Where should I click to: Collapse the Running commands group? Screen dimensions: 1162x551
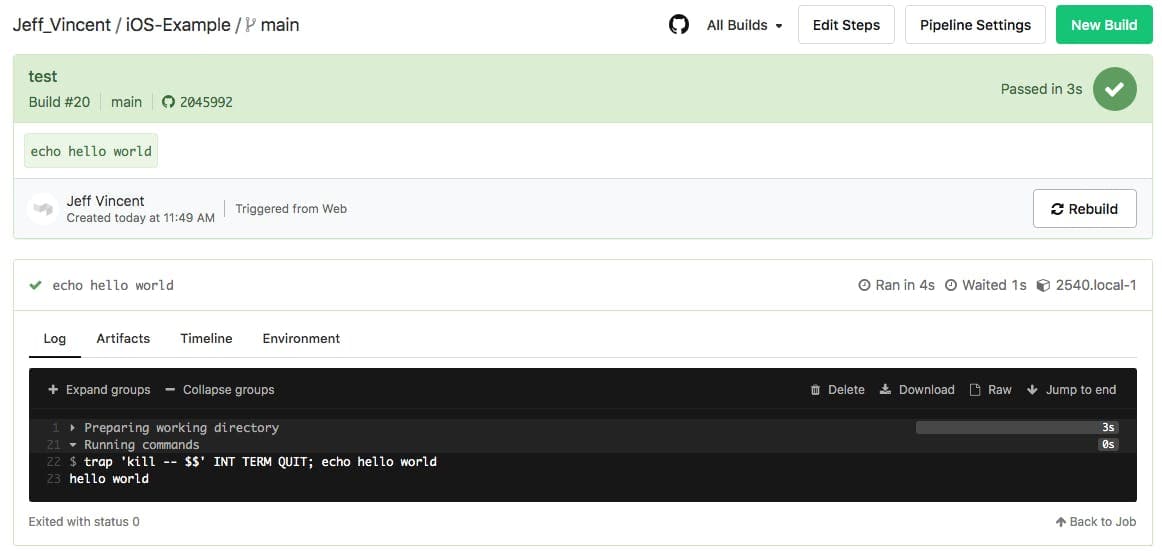click(x=135, y=445)
